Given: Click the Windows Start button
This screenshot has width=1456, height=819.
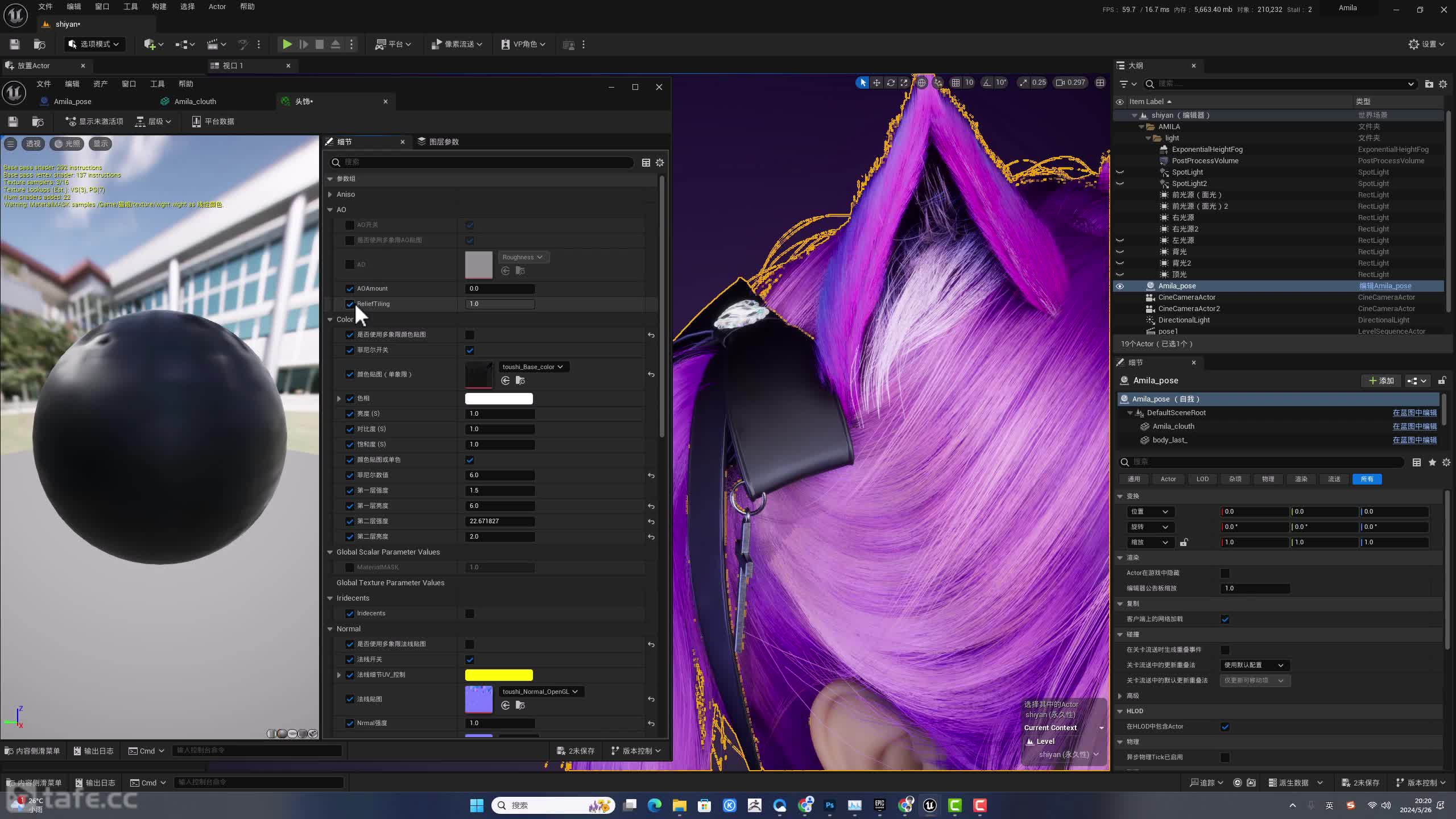Looking at the screenshot, I should 477,805.
